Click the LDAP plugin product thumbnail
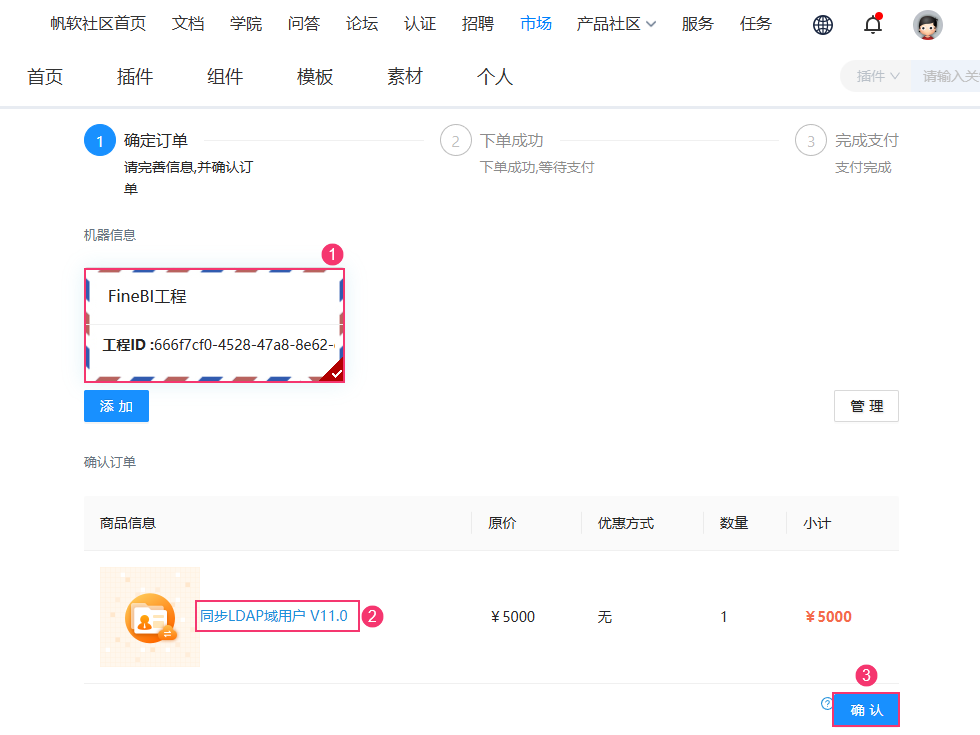Screen dimensions: 980x735 (x=150, y=617)
